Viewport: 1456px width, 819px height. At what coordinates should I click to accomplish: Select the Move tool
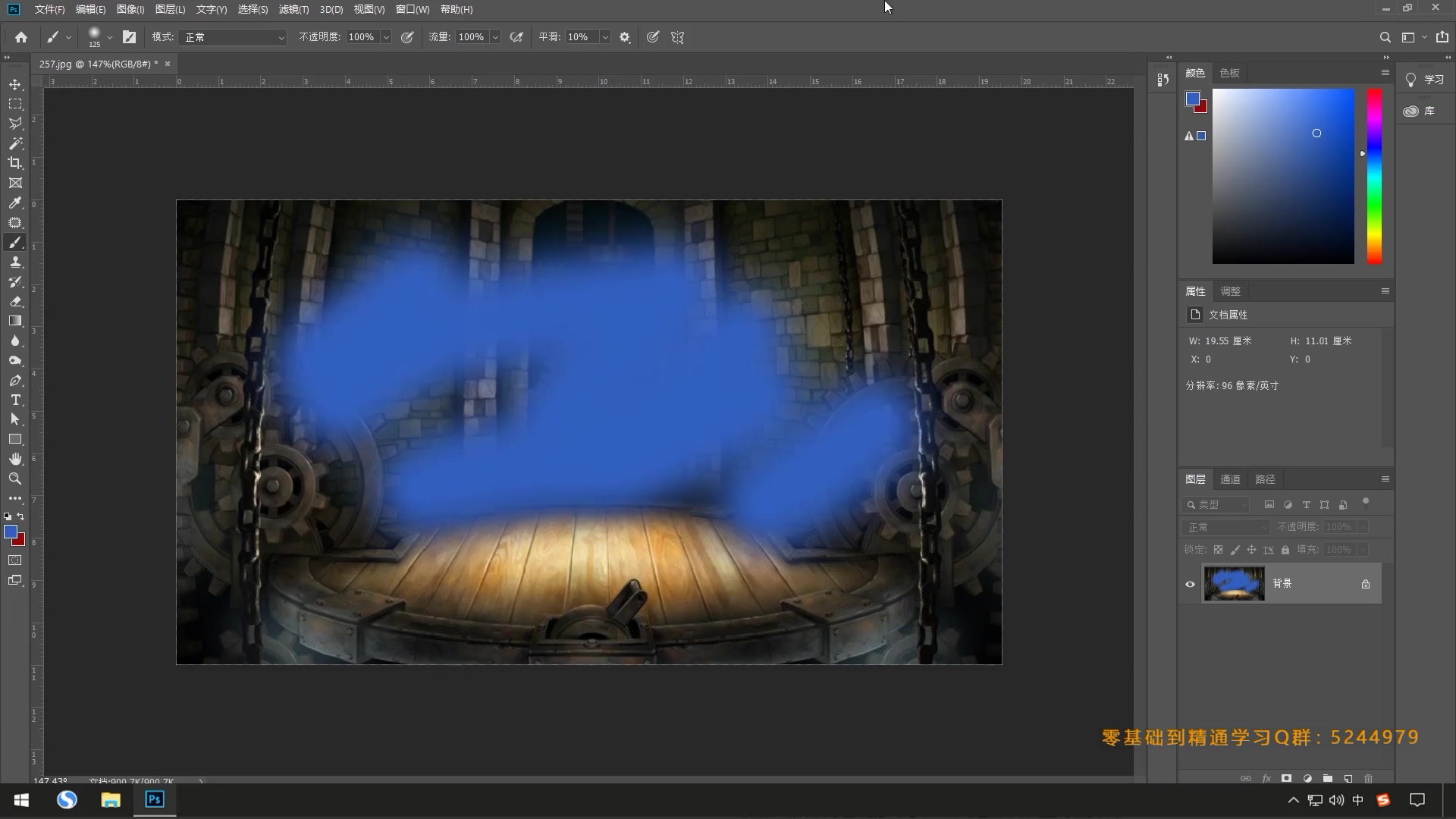point(15,84)
